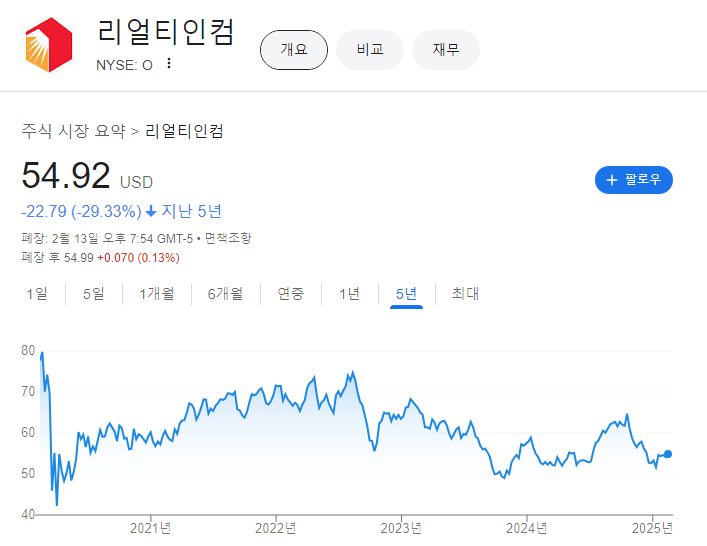The width and height of the screenshot is (707, 546).
Task: Switch chart to 6개월 range
Action: pos(225,294)
